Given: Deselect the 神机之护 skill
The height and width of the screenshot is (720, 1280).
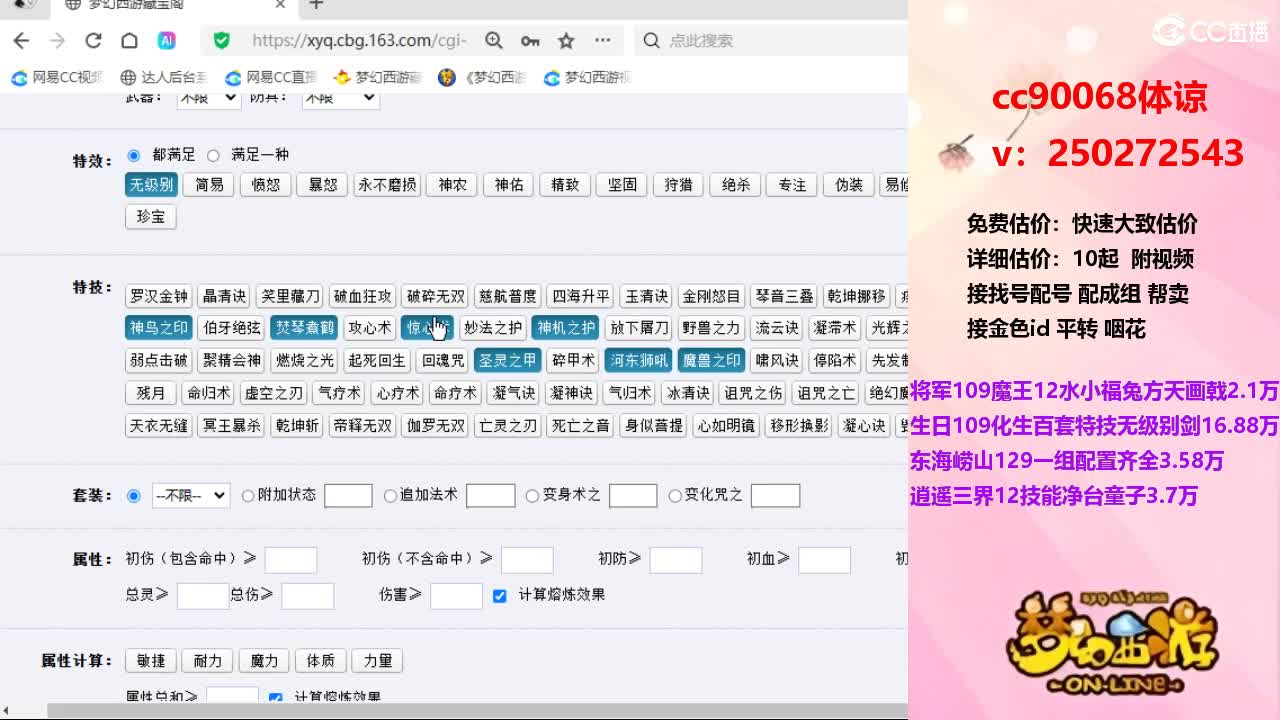Looking at the screenshot, I should click(x=566, y=328).
